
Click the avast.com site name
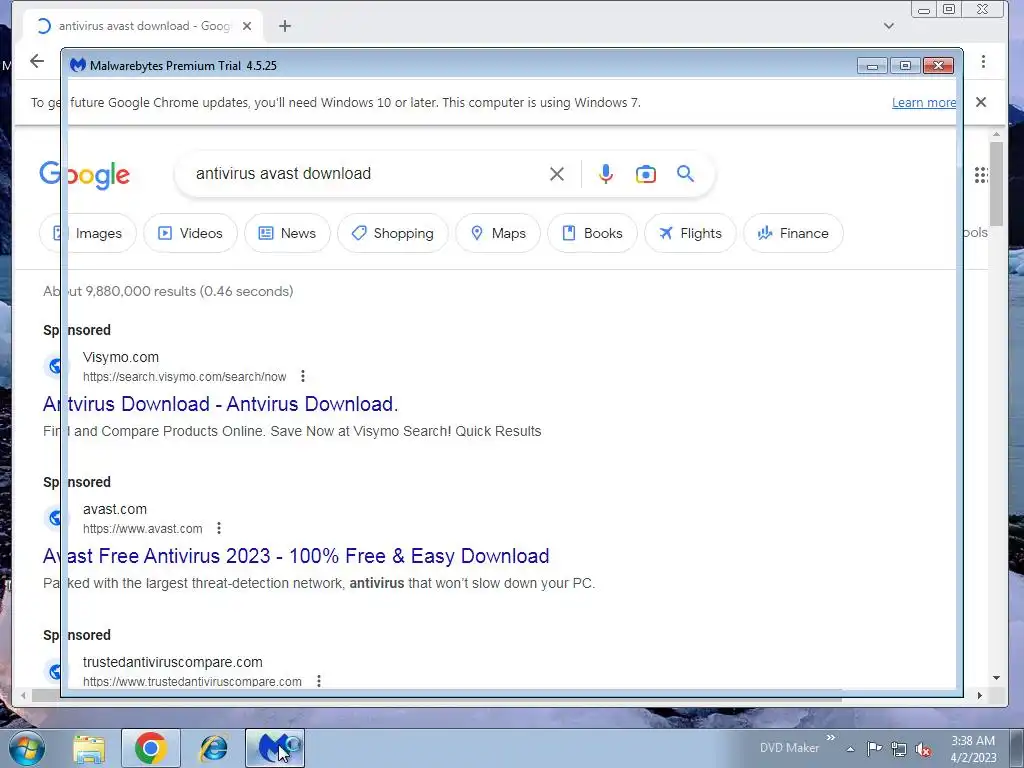coord(115,509)
